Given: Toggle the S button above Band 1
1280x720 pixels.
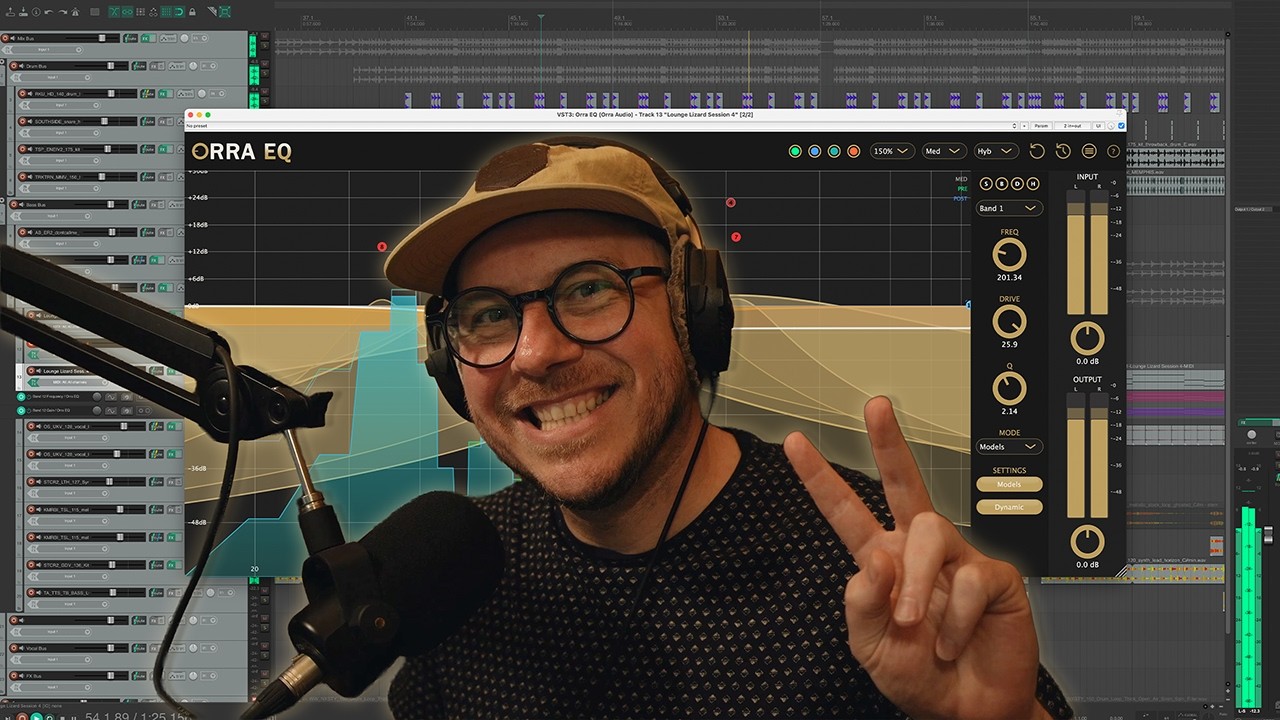Looking at the screenshot, I should 986,183.
